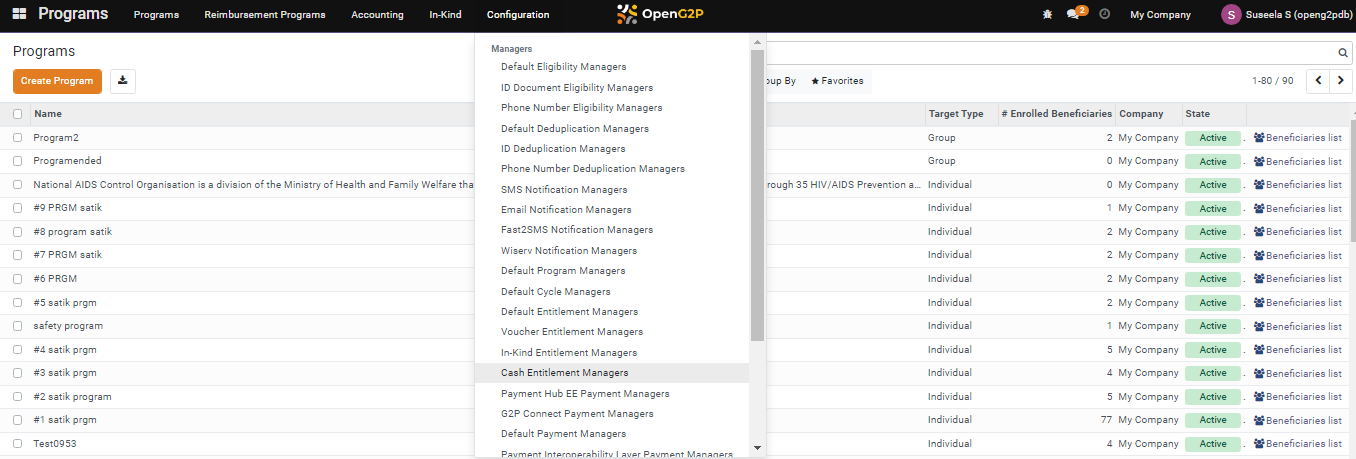Select Cash Entitlement Managers menu entry

coord(565,373)
